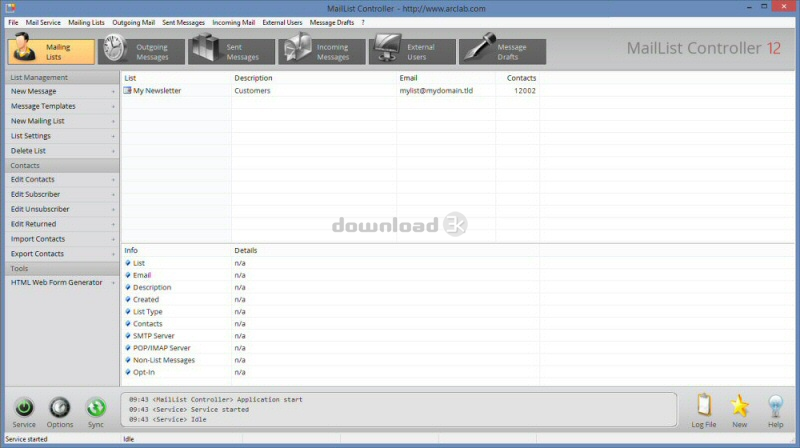
Task: Click New Mailing List in sidebar
Action: click(62, 121)
